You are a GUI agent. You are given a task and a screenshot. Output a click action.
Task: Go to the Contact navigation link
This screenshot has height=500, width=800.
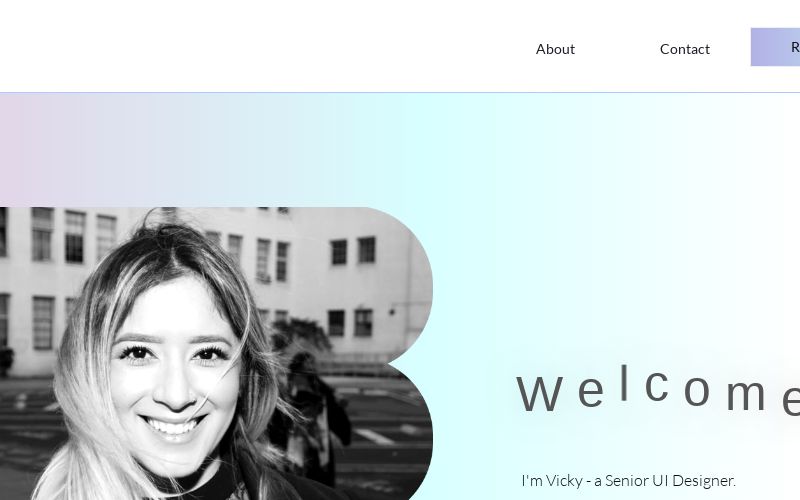click(x=685, y=49)
